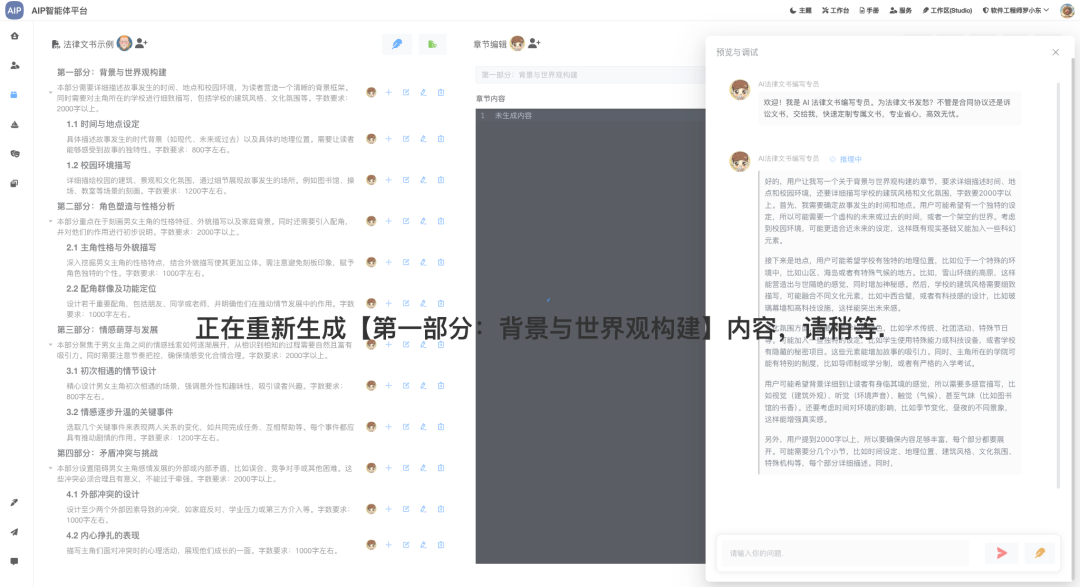This screenshot has height=587, width=1080.
Task: Click the bot avatar beside the welcome message
Action: point(740,90)
